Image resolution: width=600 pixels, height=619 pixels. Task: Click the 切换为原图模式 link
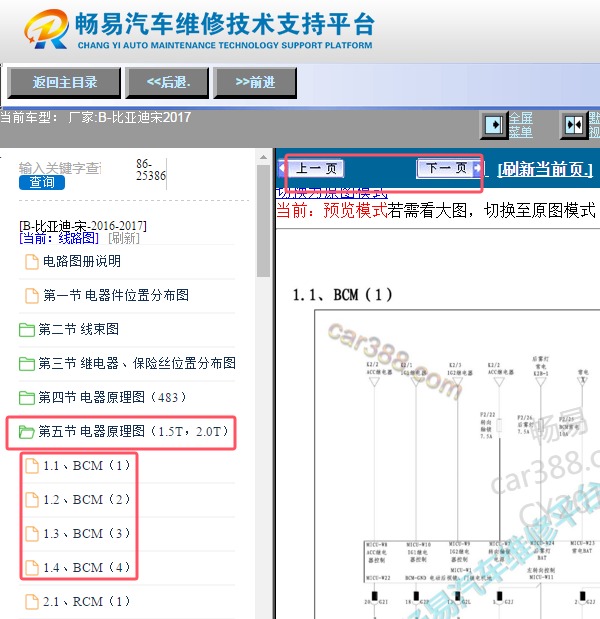pos(332,193)
